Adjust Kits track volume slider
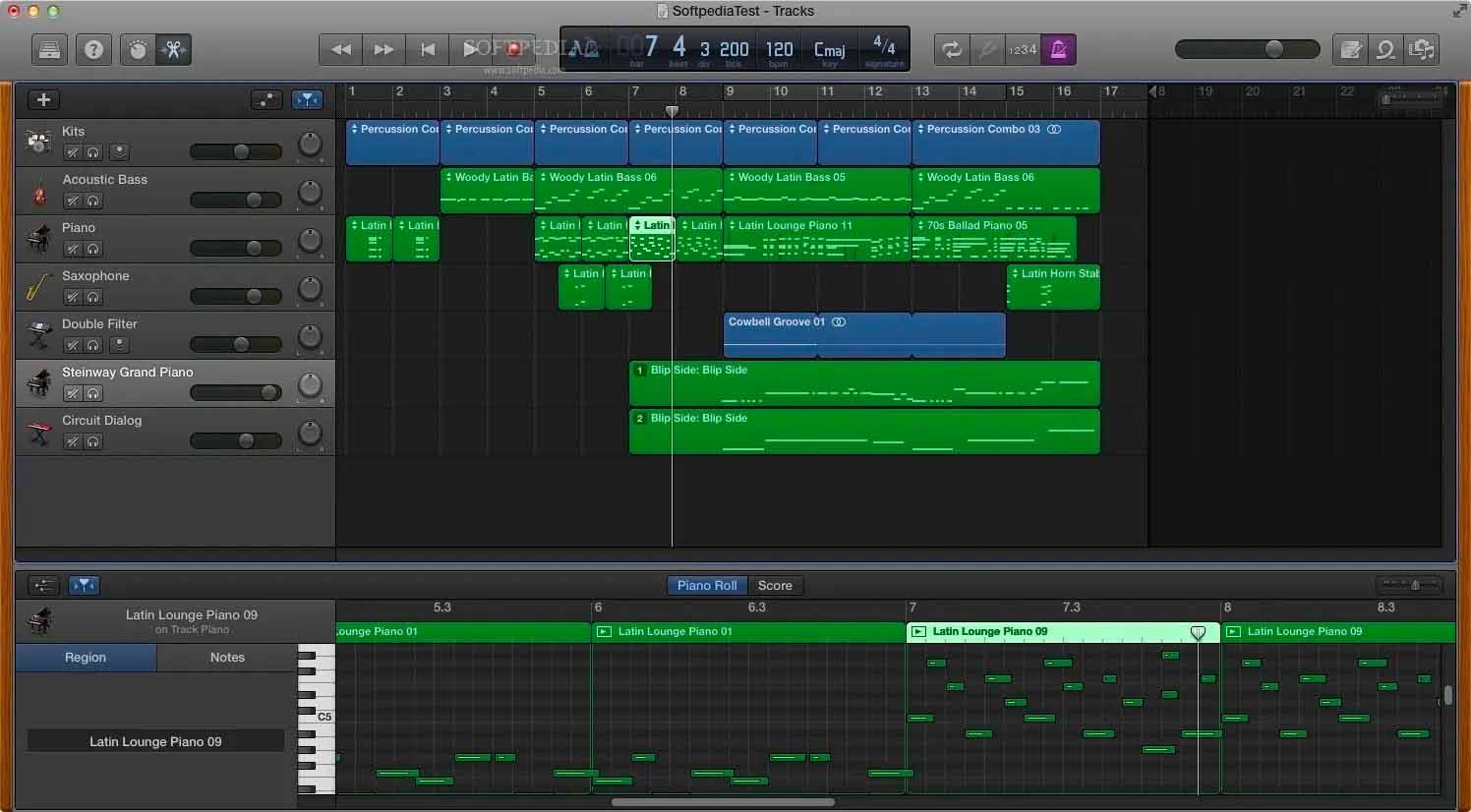1471x812 pixels. coord(236,151)
